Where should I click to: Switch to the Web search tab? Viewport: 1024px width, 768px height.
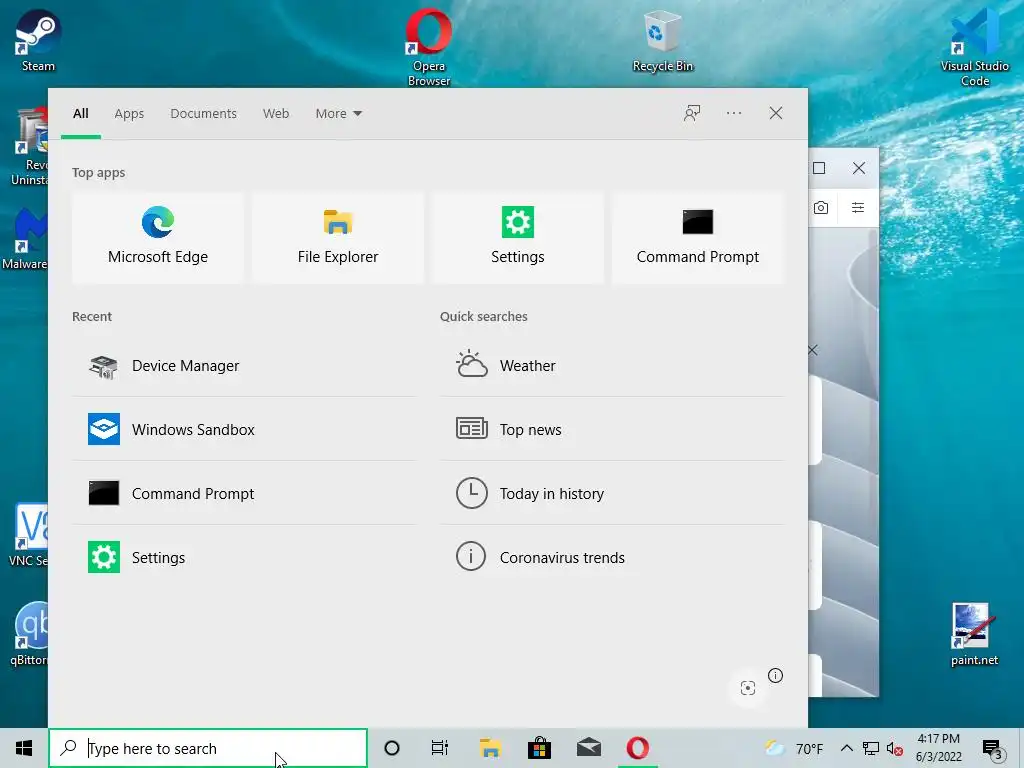click(276, 114)
